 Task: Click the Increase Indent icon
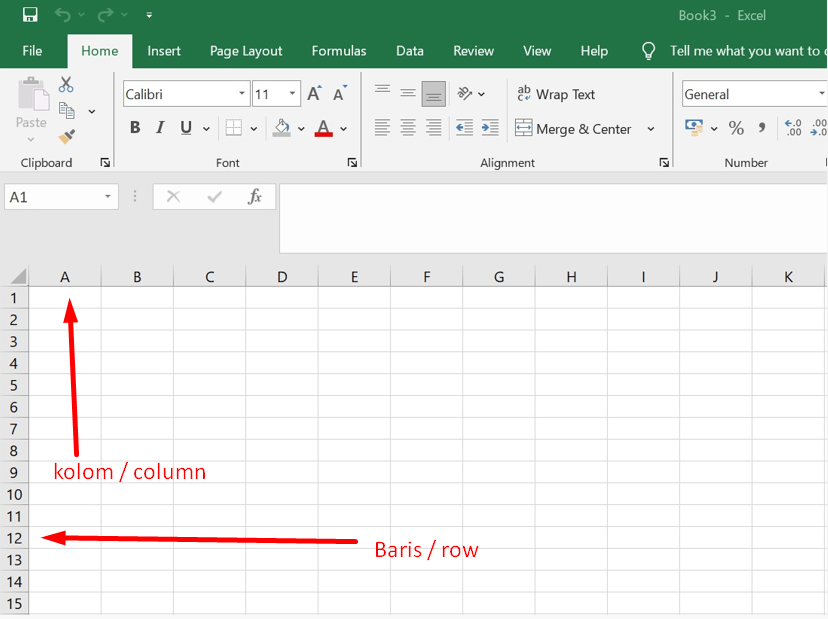(490, 128)
